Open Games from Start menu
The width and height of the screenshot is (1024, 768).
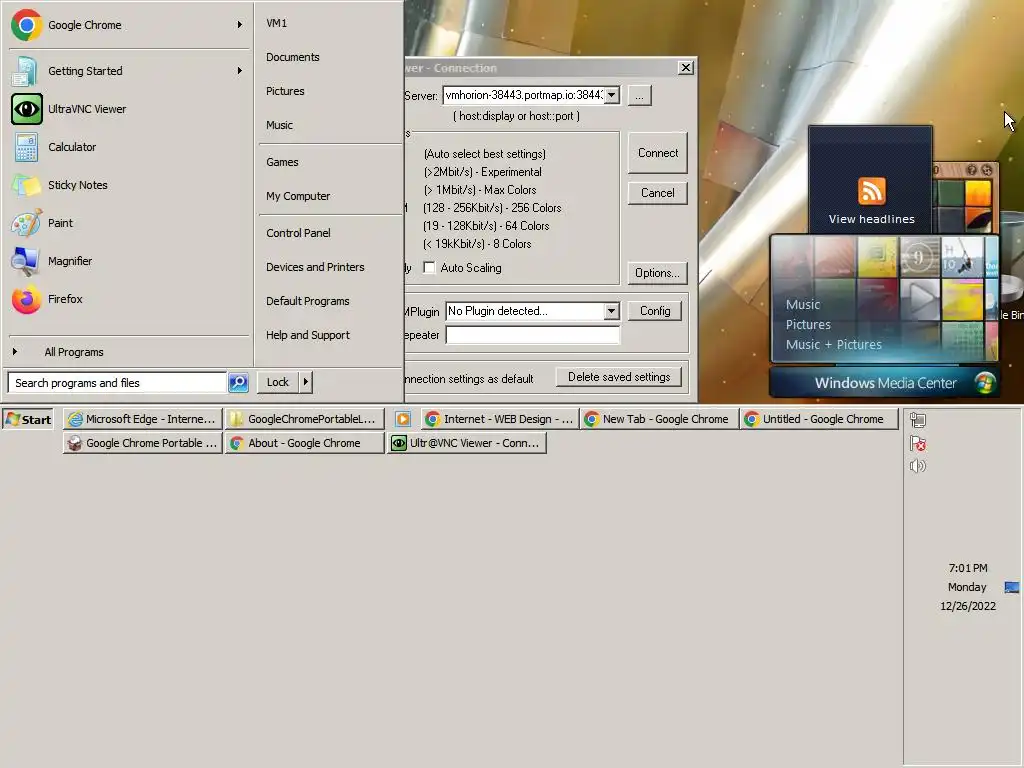coord(282,162)
